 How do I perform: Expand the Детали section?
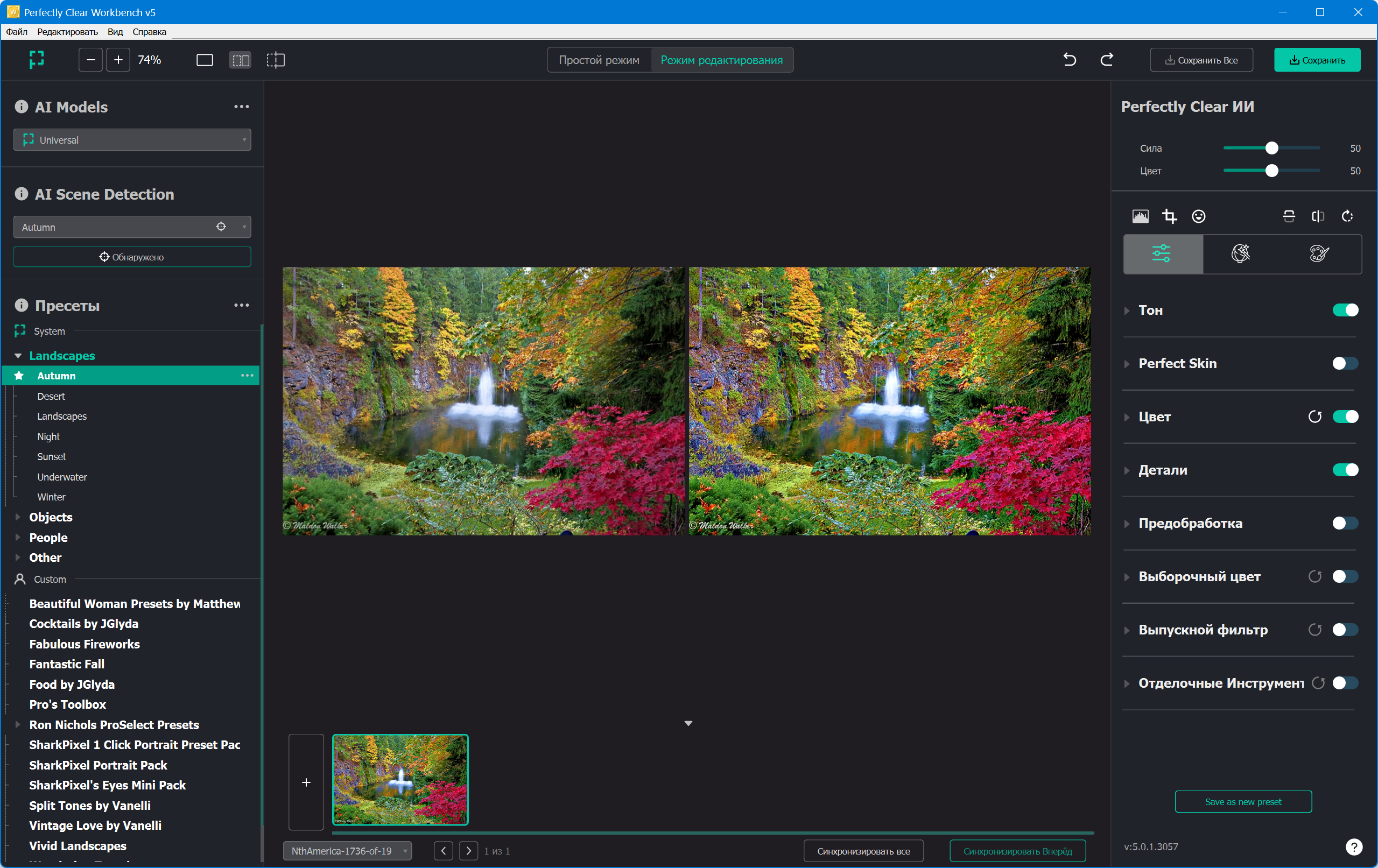click(1162, 470)
